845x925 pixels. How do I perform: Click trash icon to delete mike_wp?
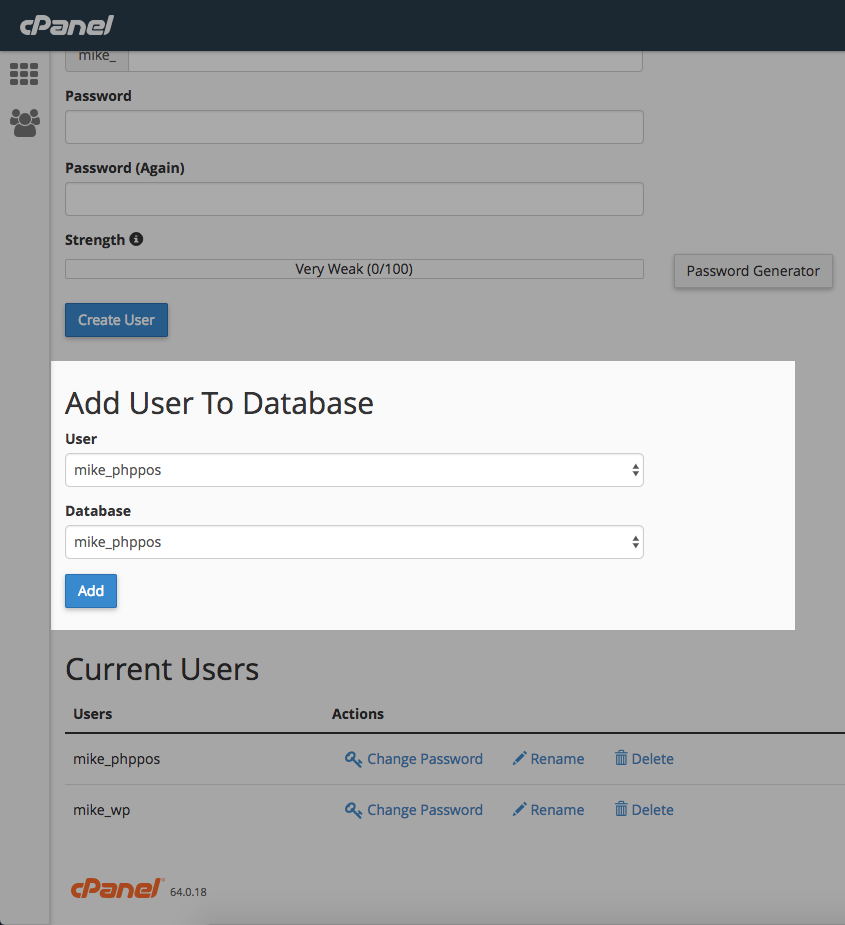pos(621,810)
